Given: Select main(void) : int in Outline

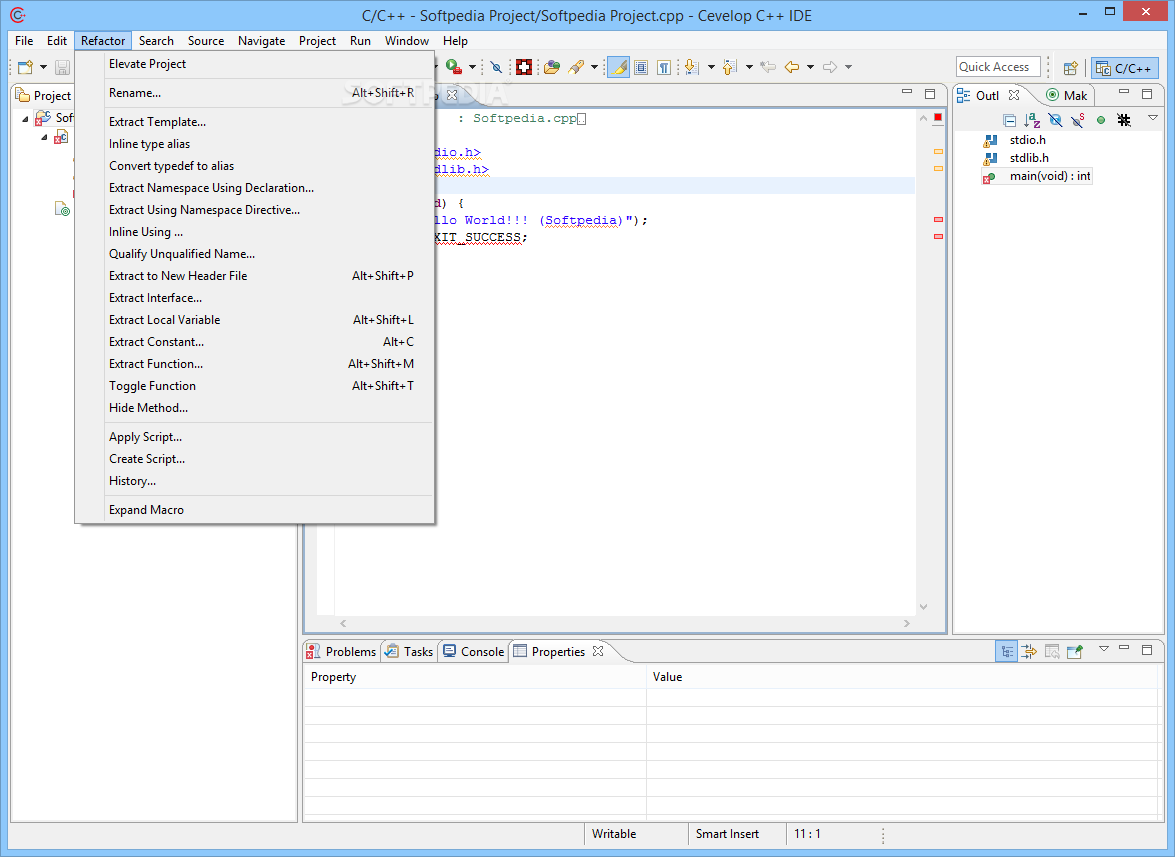Looking at the screenshot, I should point(1050,176).
